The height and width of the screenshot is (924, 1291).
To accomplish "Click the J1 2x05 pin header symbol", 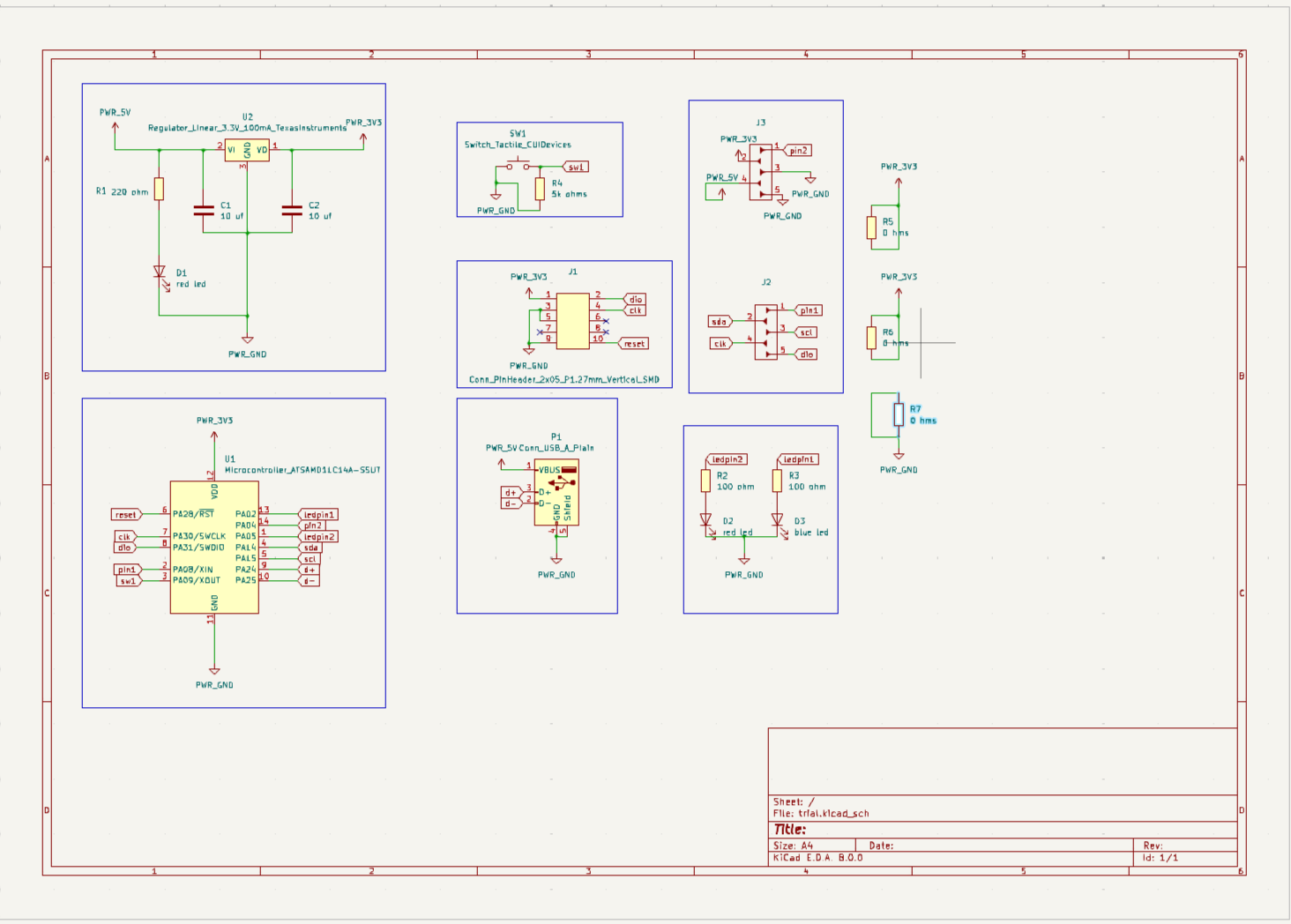I will (574, 322).
